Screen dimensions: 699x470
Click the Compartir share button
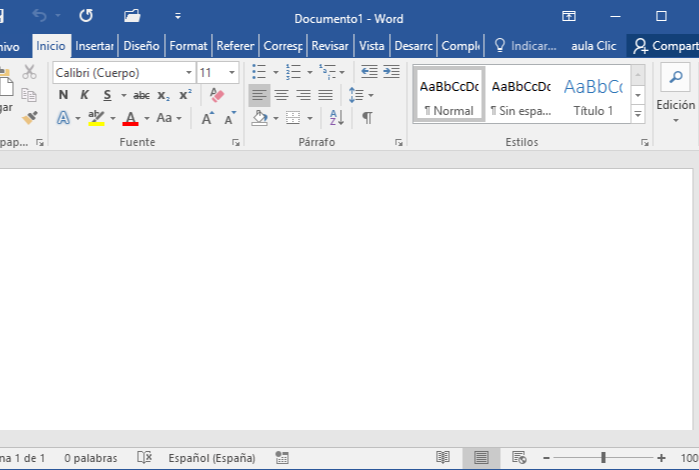[665, 46]
